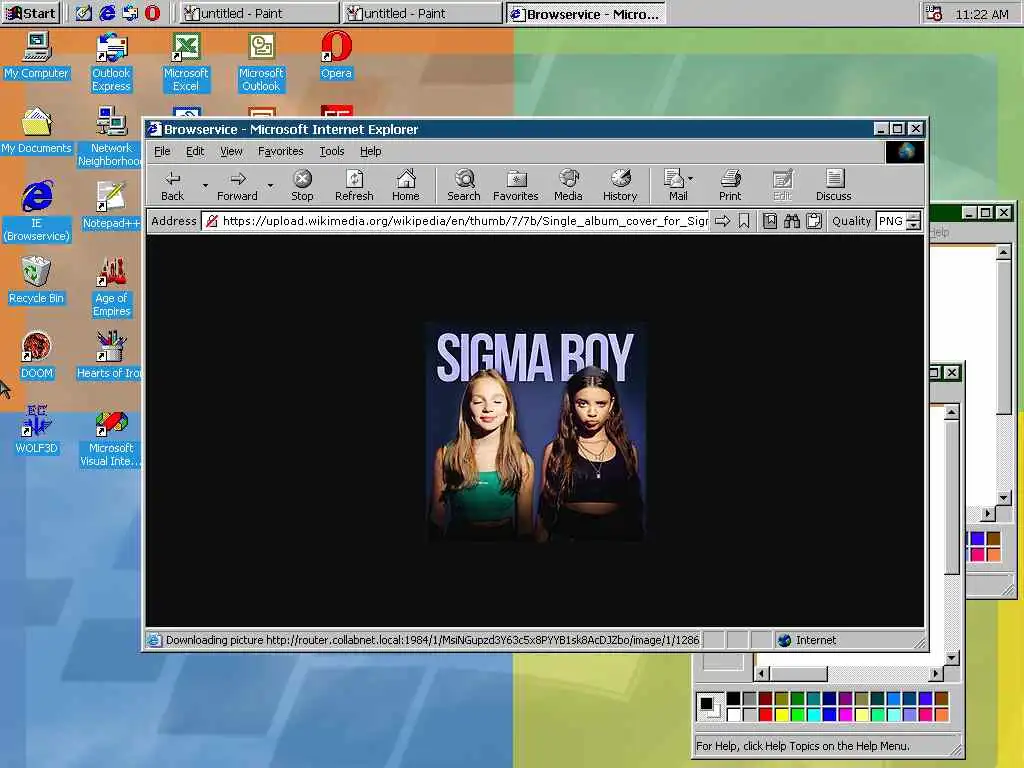Click the Discuss toolbar button
The image size is (1024, 768).
point(833,185)
